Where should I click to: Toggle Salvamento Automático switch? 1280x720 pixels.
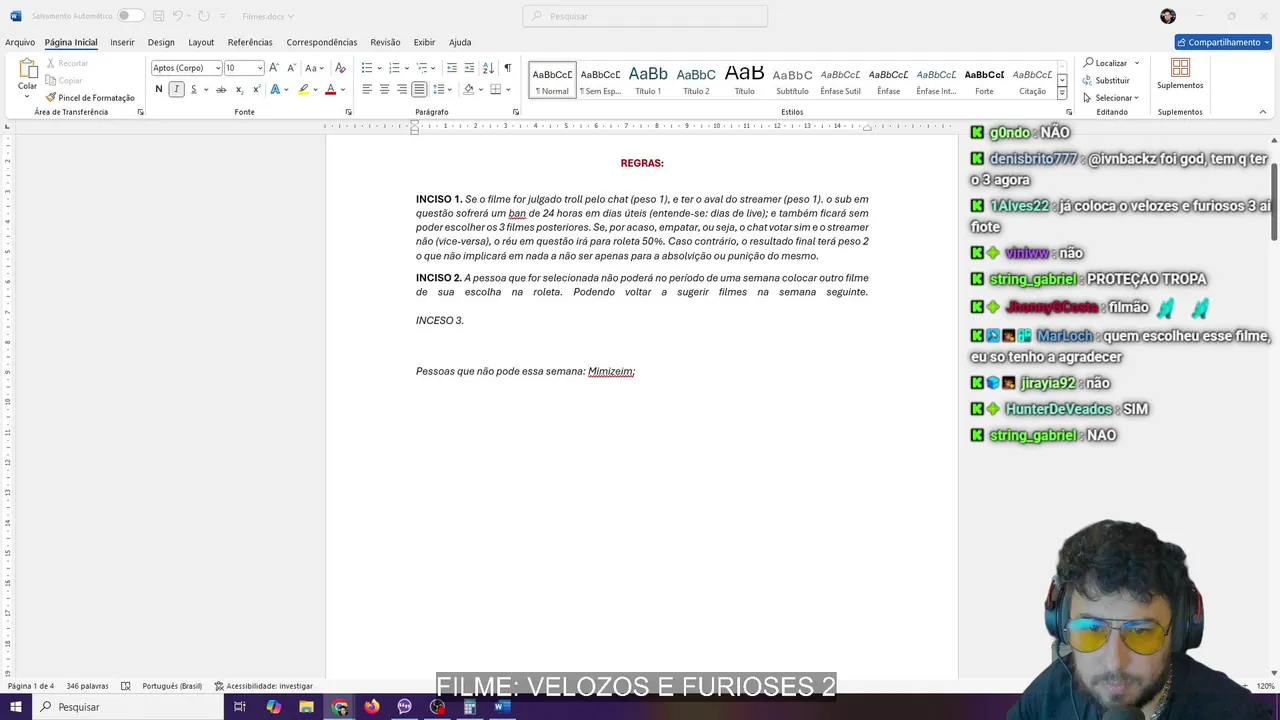(x=130, y=16)
